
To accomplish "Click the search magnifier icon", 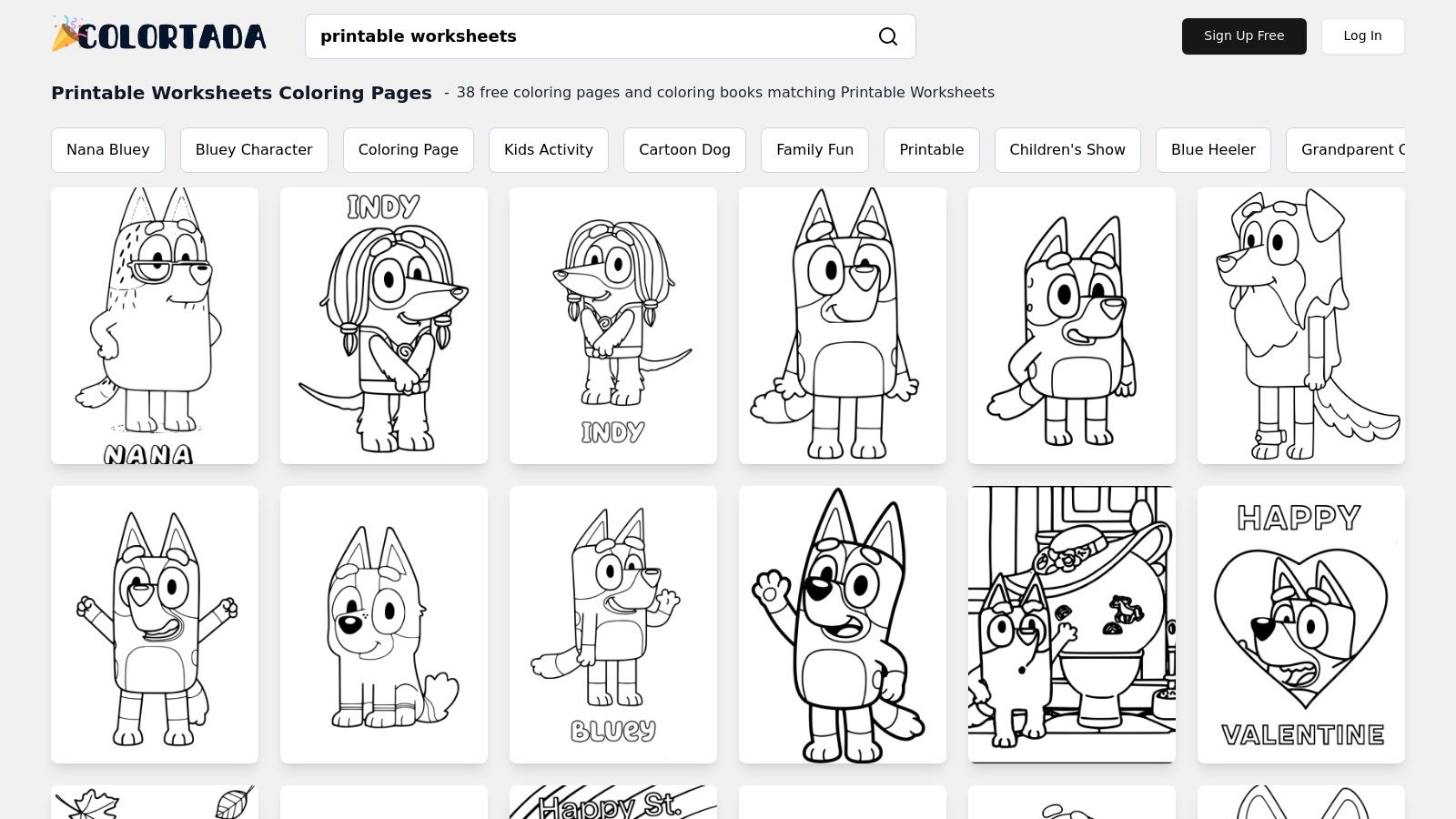I will (x=887, y=36).
